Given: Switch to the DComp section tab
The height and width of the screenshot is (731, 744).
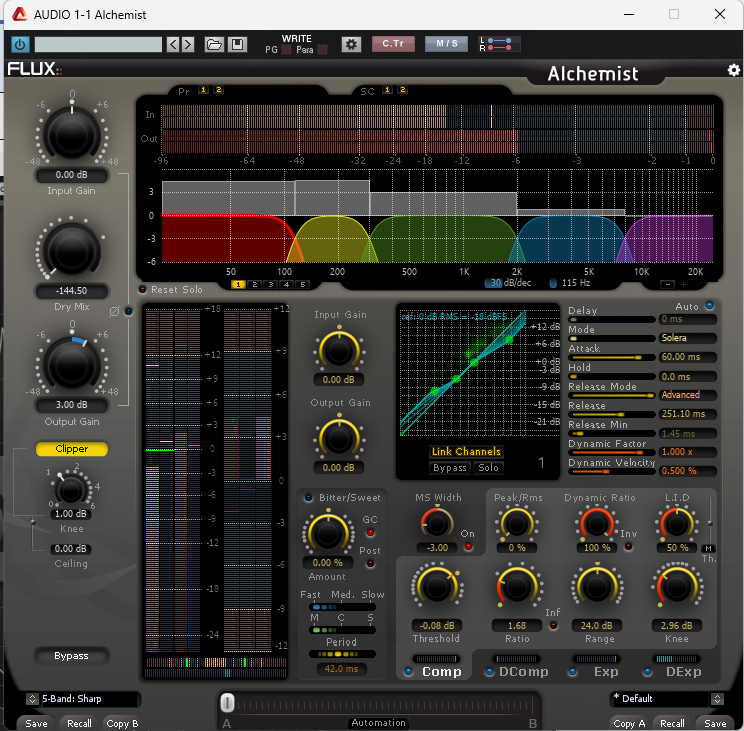Looking at the screenshot, I should [523, 671].
